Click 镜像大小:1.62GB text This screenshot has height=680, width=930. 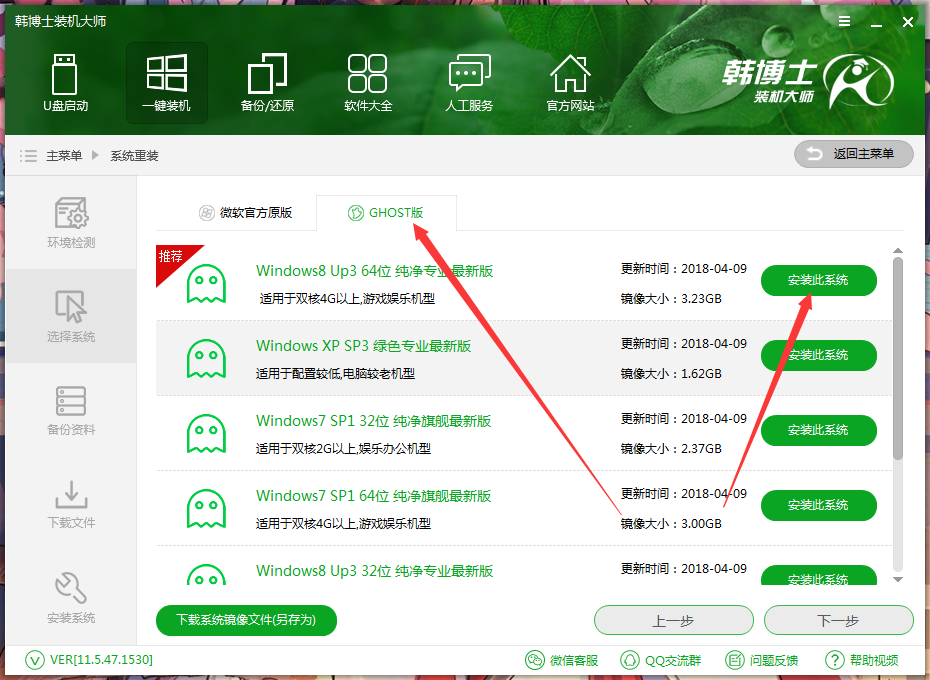click(x=671, y=374)
